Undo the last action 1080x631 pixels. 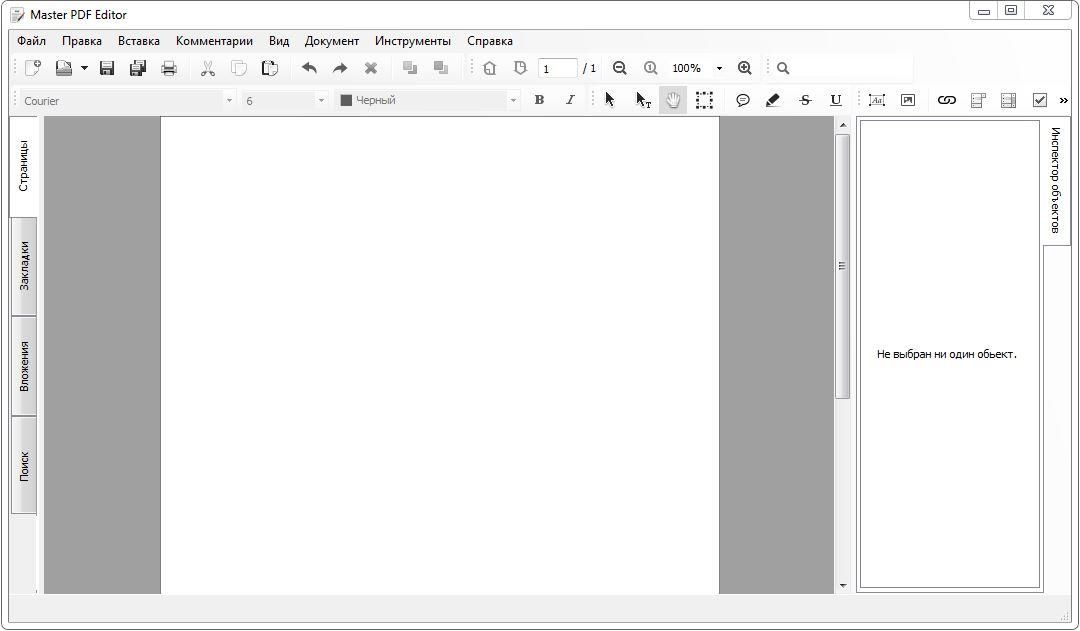coord(309,68)
